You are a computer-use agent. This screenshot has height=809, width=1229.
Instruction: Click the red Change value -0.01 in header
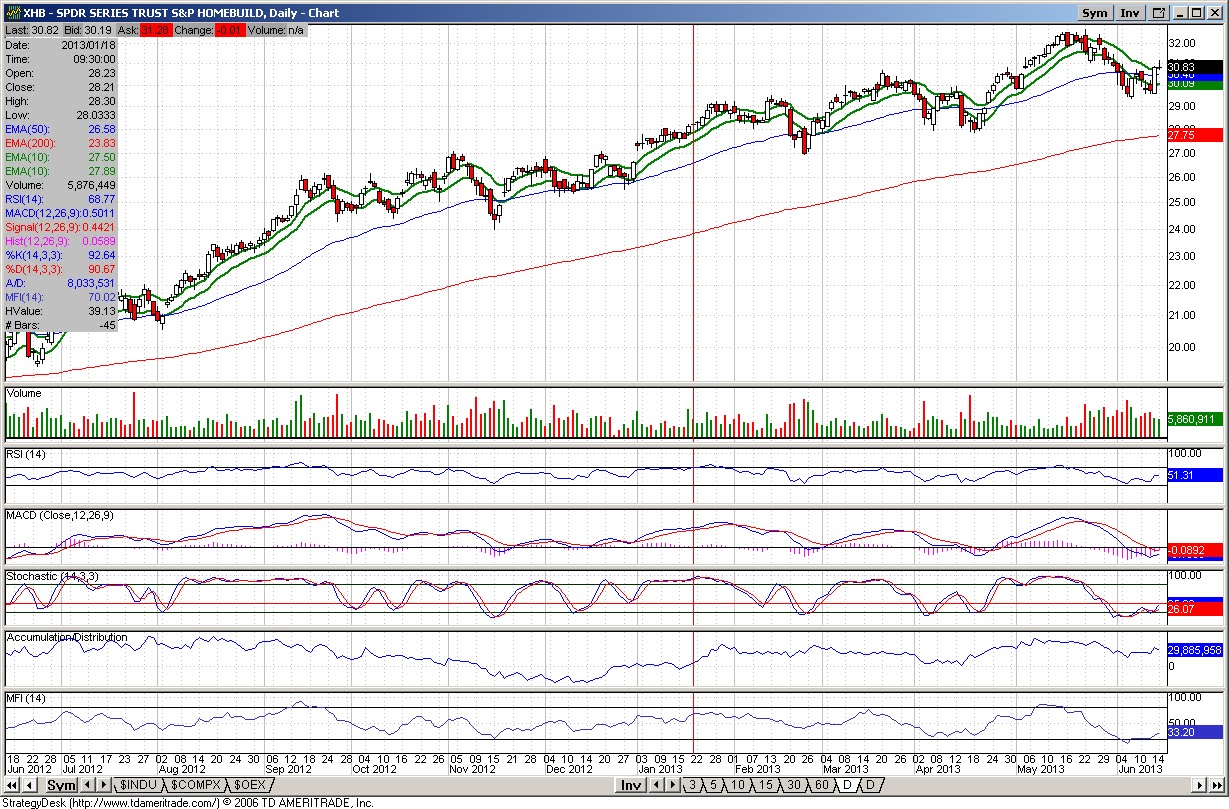click(x=229, y=31)
